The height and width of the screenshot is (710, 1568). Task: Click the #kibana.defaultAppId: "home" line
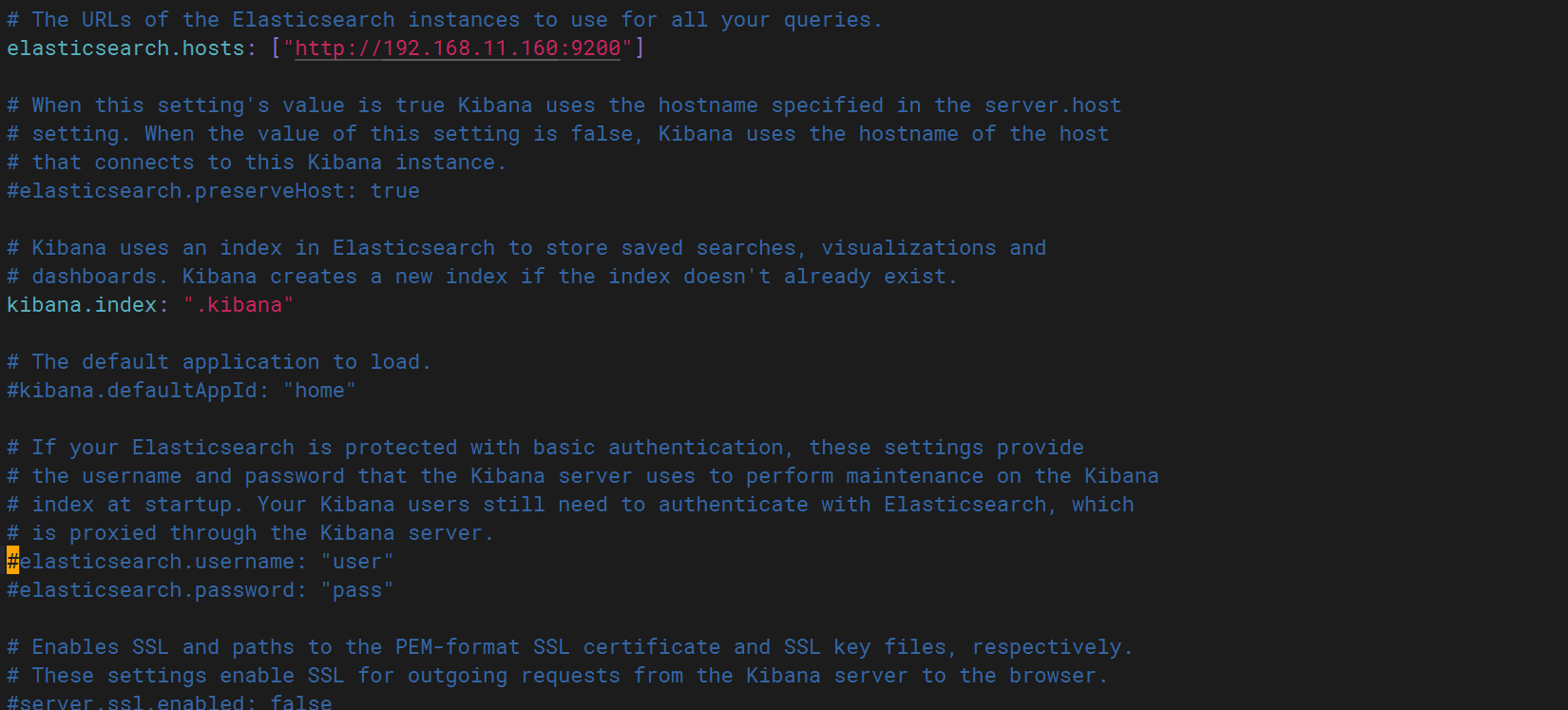point(182,391)
